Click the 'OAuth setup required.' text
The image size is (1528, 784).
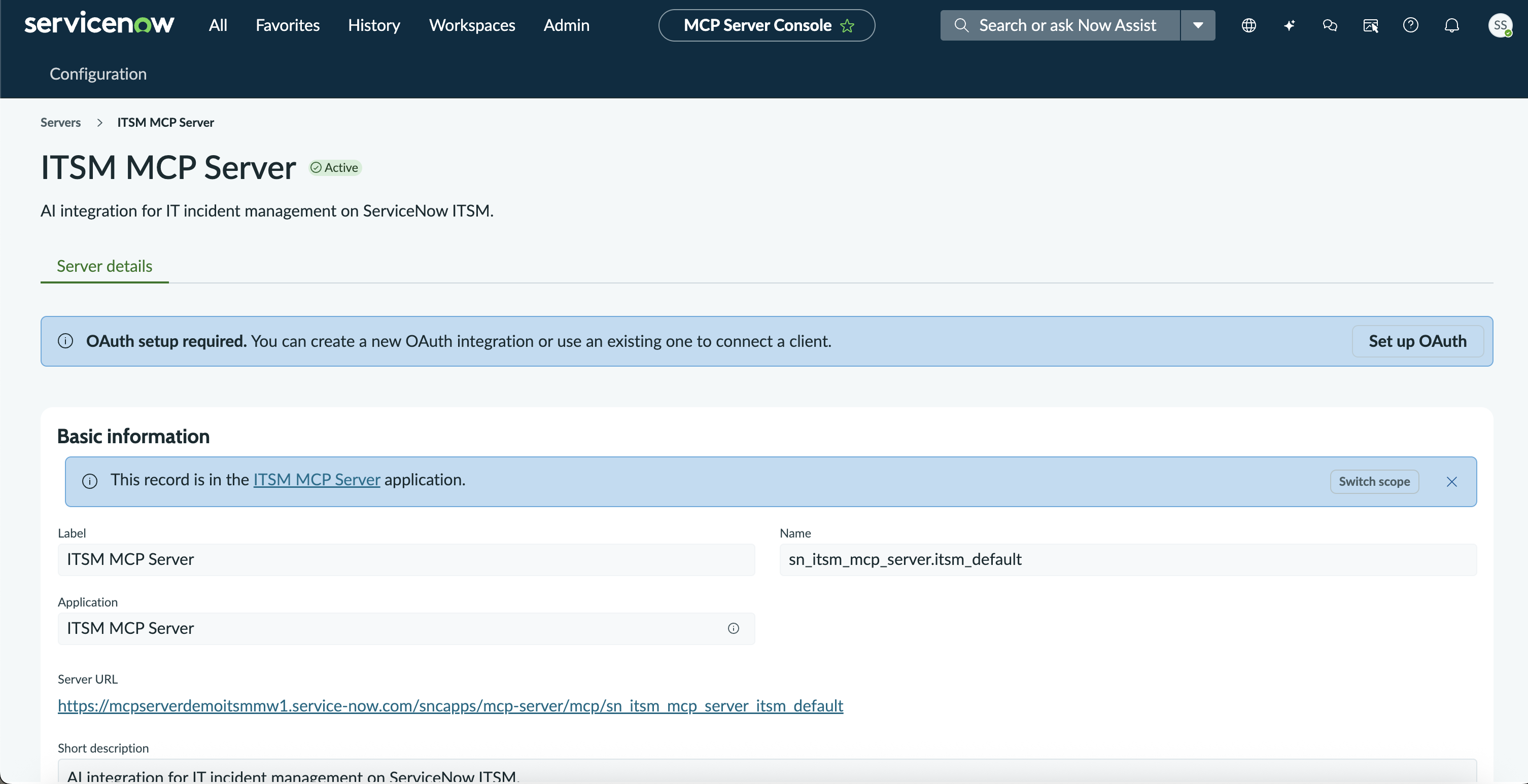tap(166, 341)
